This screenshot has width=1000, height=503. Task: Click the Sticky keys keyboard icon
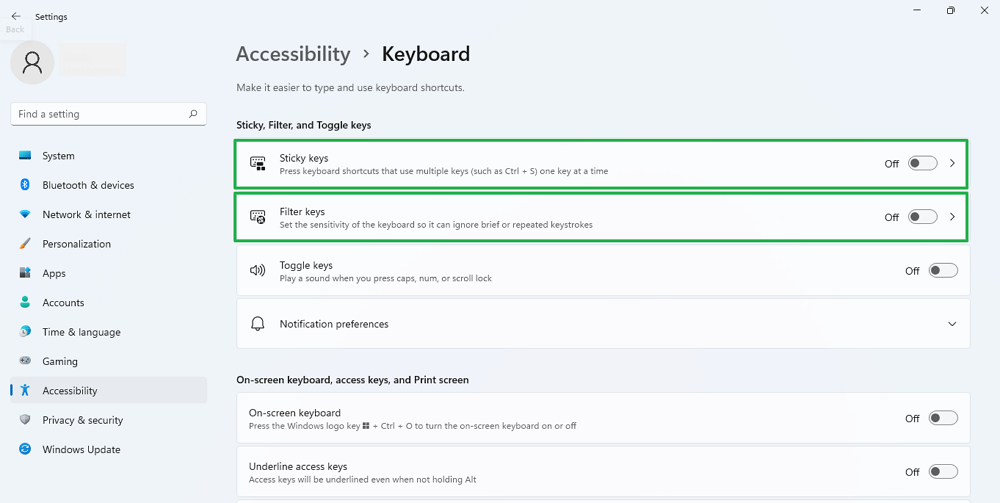tap(258, 164)
